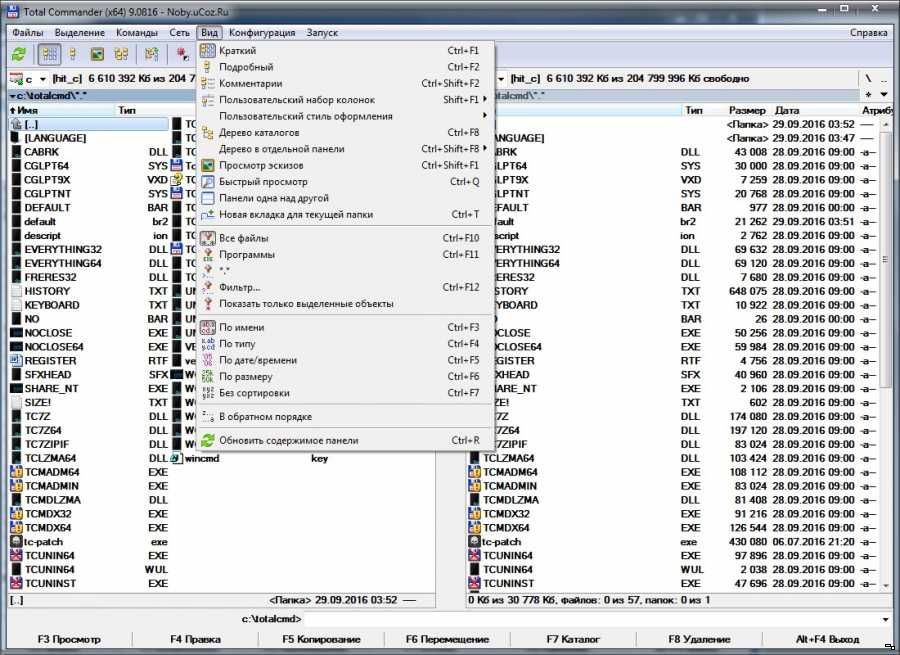The image size is (900, 655).
Task: Click the icon beside По имени
Action: pyautogui.click(x=208, y=327)
